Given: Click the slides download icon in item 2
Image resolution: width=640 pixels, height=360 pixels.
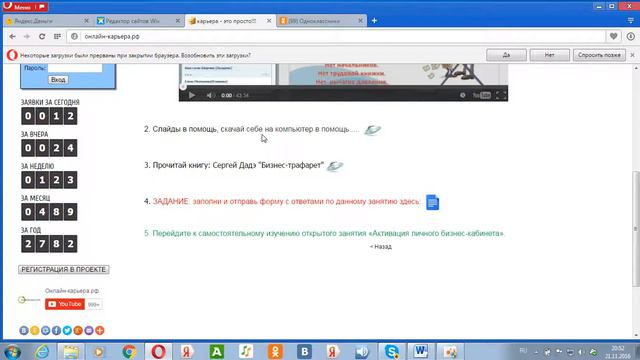Looking at the screenshot, I should 372,130.
